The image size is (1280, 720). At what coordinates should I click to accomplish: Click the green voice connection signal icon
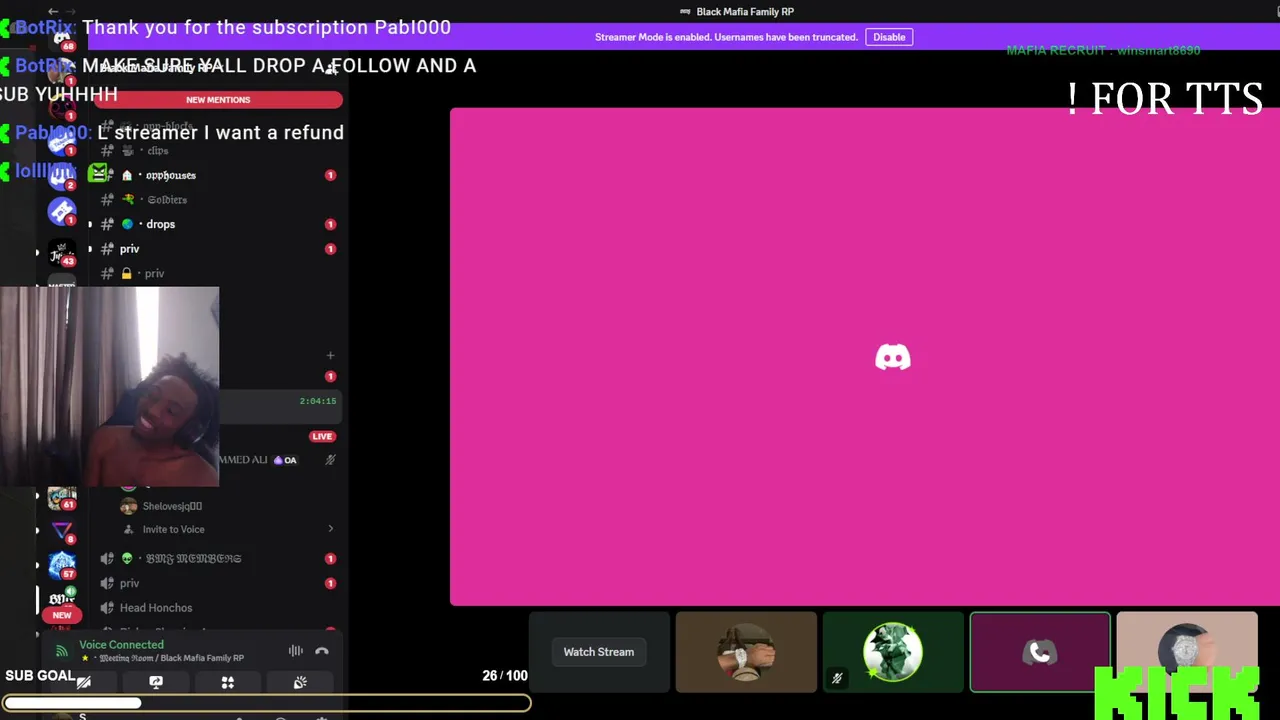pos(62,651)
